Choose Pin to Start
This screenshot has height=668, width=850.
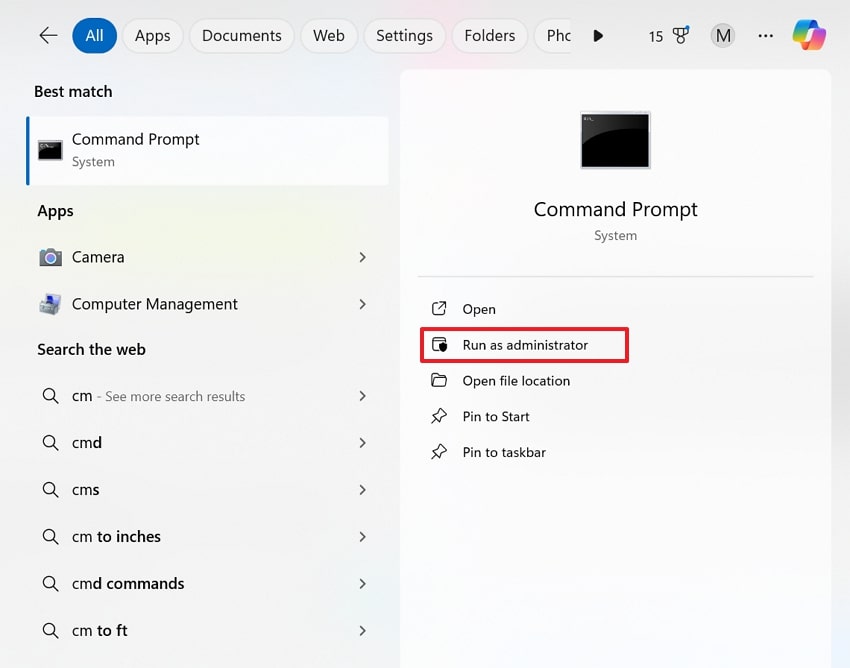pyautogui.click(x=615, y=416)
